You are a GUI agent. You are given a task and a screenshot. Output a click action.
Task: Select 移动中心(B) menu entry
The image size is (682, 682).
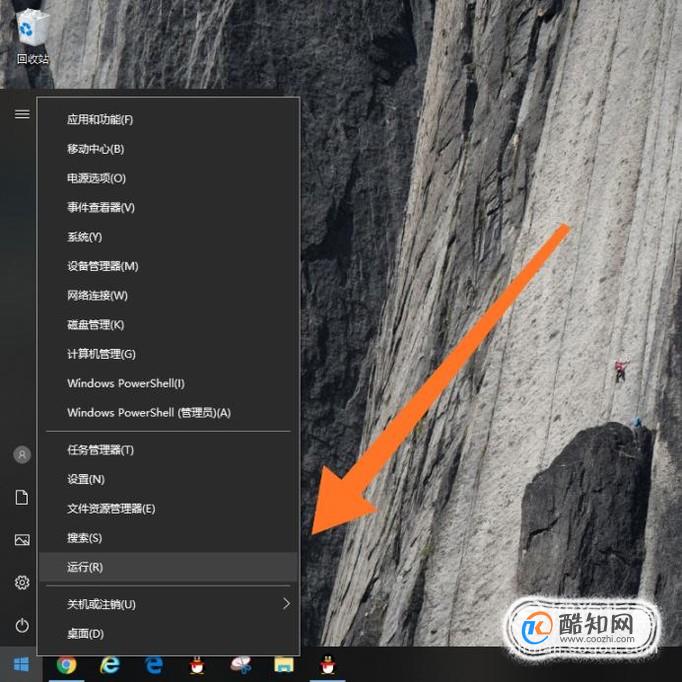pos(169,149)
